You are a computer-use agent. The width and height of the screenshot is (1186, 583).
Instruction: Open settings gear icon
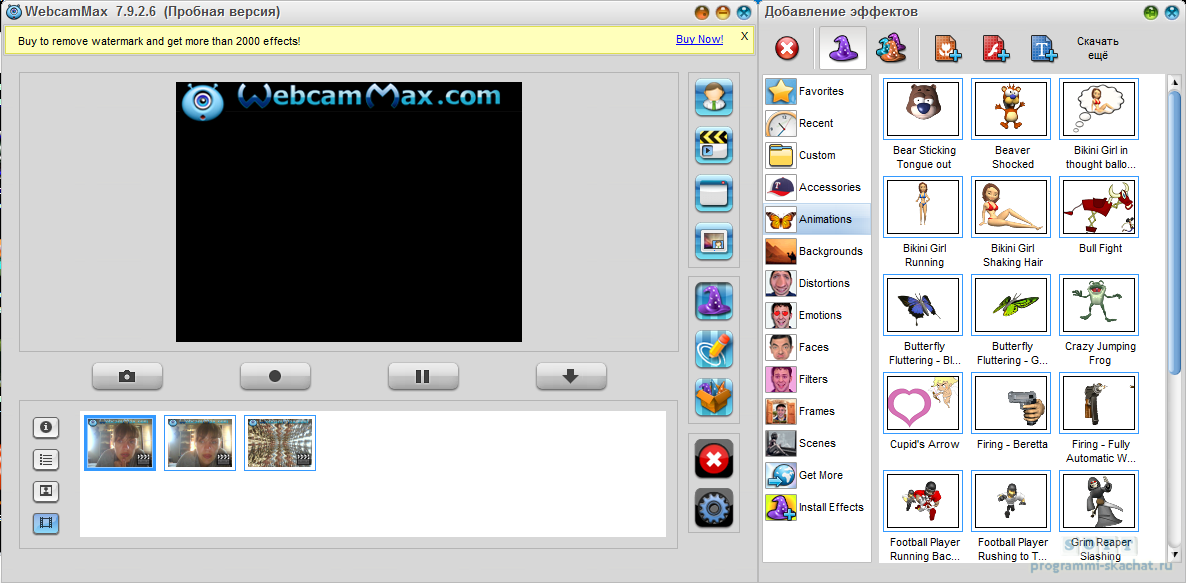click(x=713, y=507)
